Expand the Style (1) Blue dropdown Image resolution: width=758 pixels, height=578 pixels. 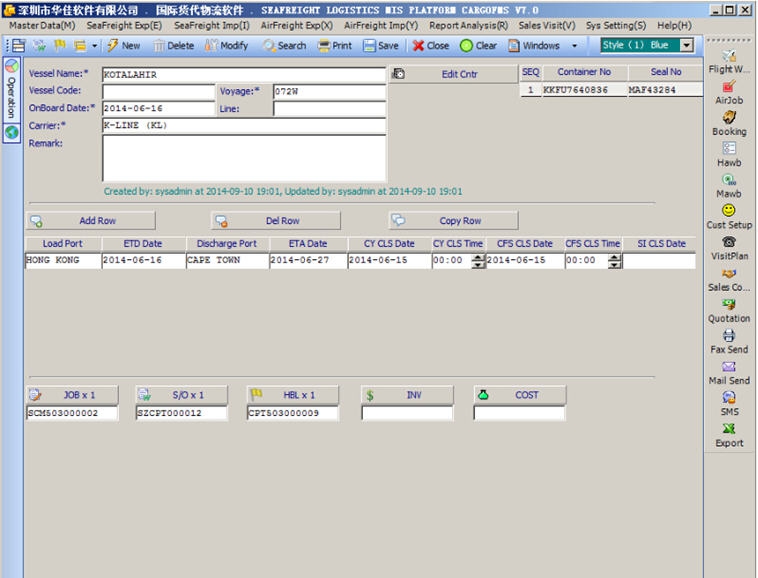pos(686,46)
